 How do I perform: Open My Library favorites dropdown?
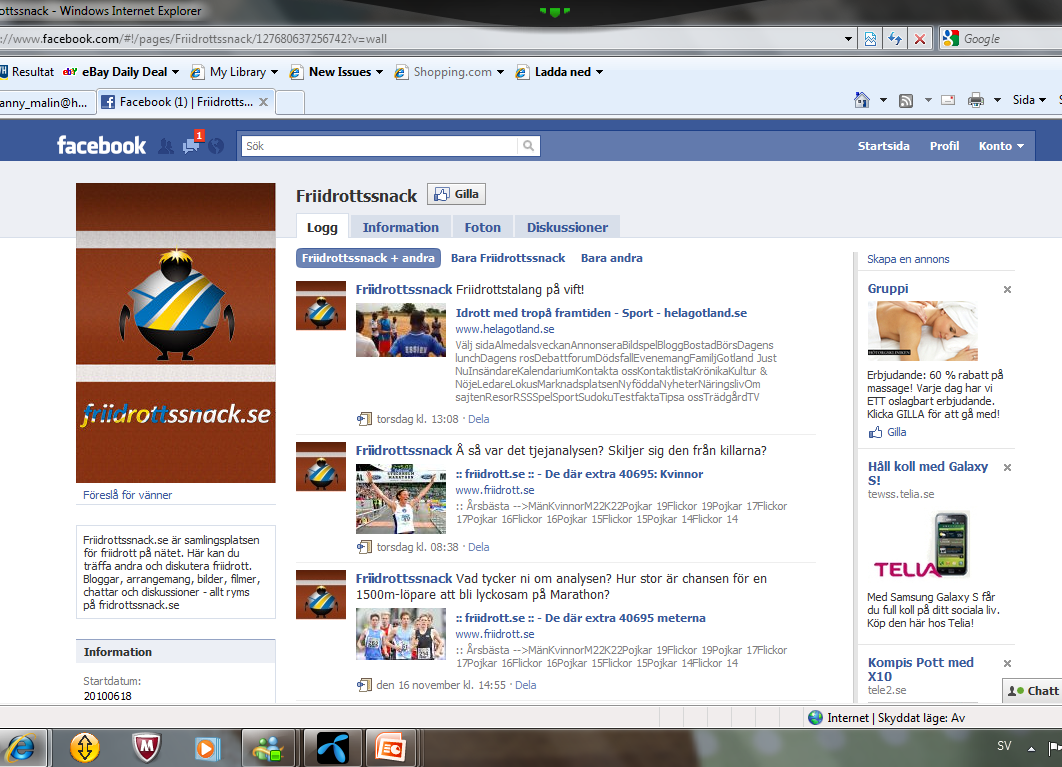pyautogui.click(x=274, y=72)
